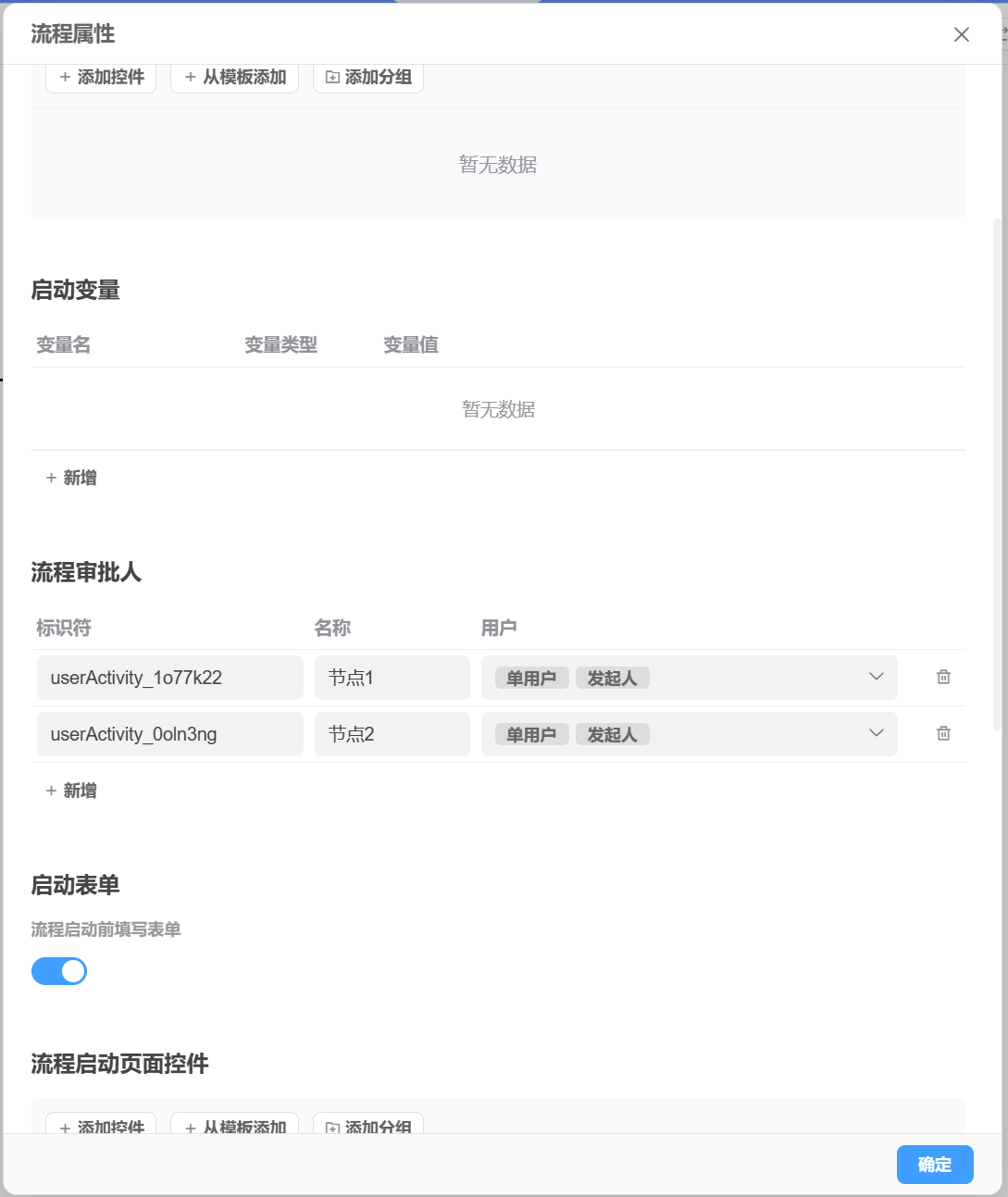The width and height of the screenshot is (1008, 1197).
Task: Click the 节点1 name field
Action: pyautogui.click(x=392, y=678)
